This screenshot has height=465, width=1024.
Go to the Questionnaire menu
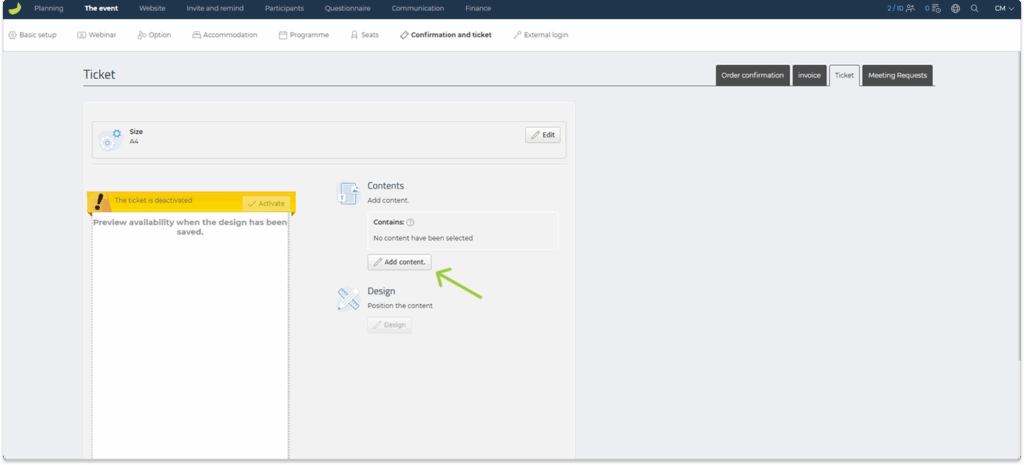click(x=347, y=8)
